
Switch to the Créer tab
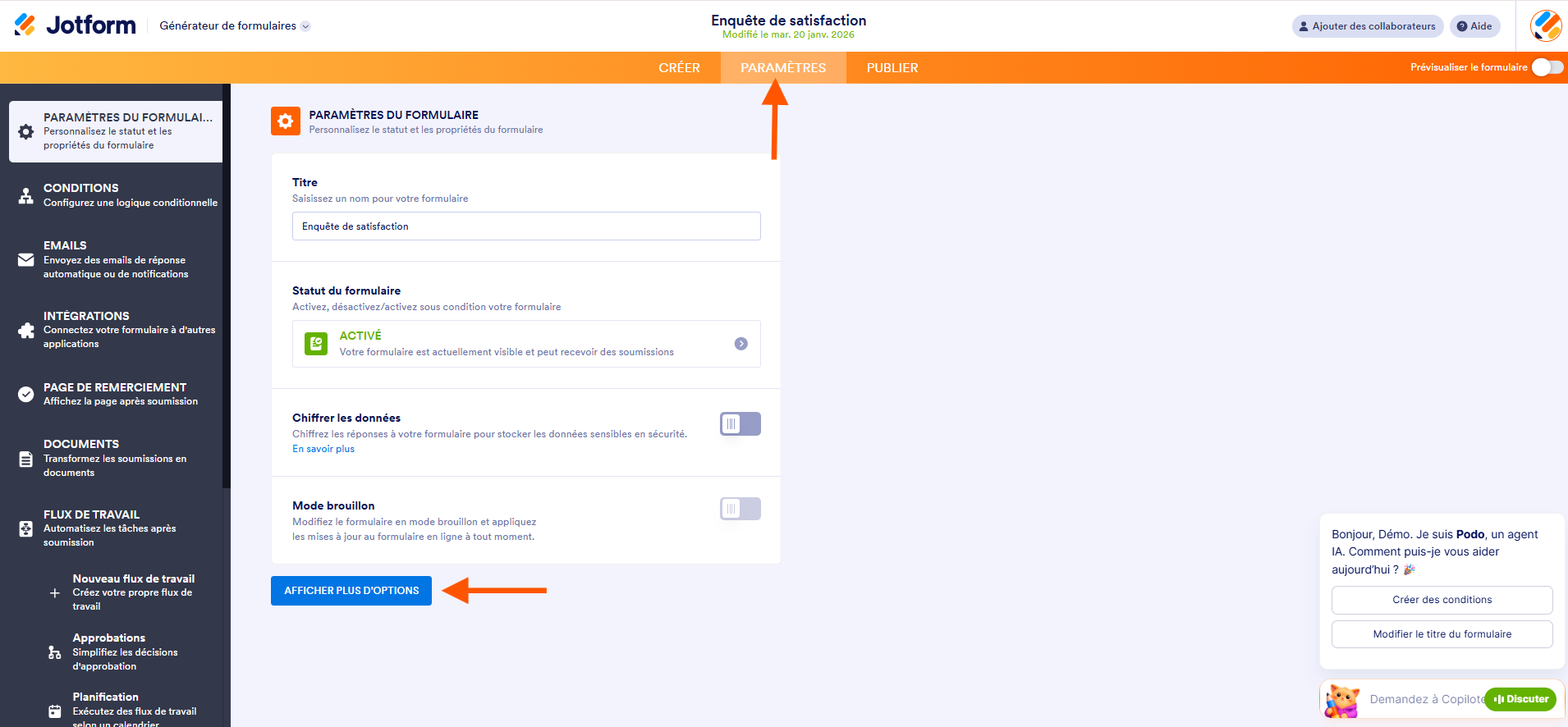679,68
